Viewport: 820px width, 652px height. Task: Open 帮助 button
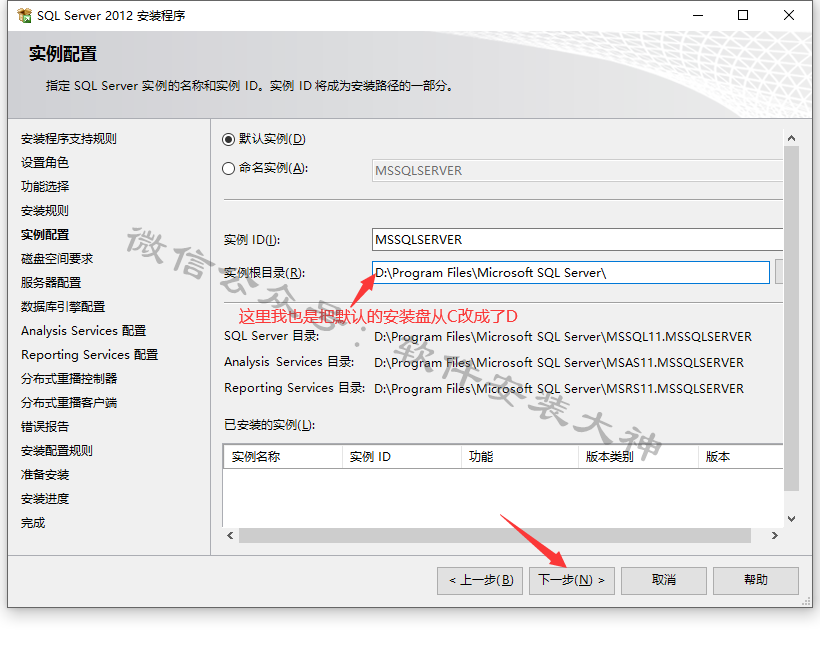[x=756, y=580]
